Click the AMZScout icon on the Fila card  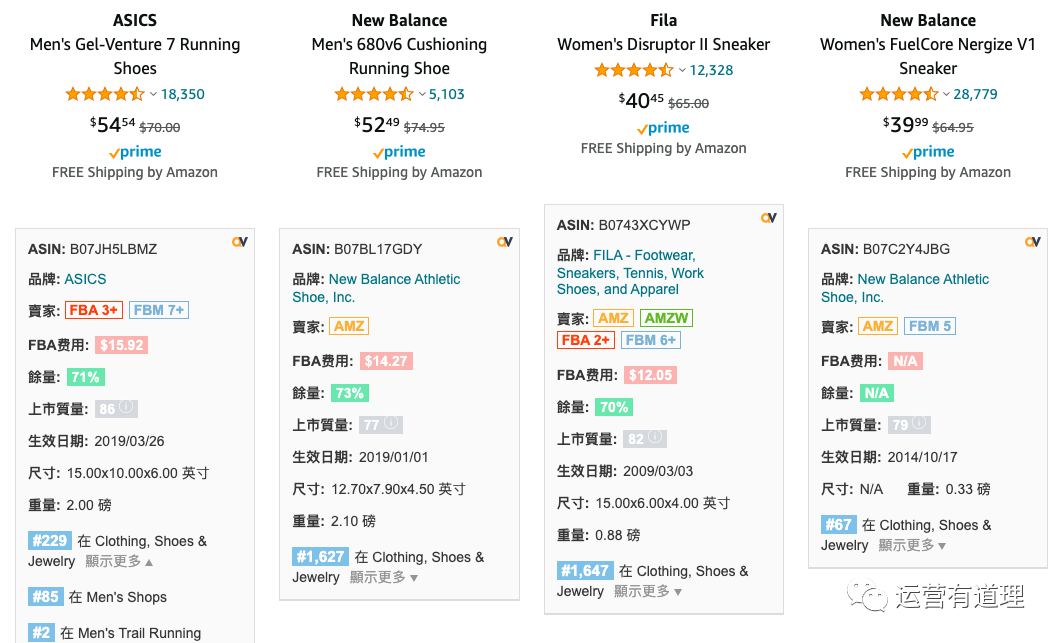pyautogui.click(x=768, y=217)
